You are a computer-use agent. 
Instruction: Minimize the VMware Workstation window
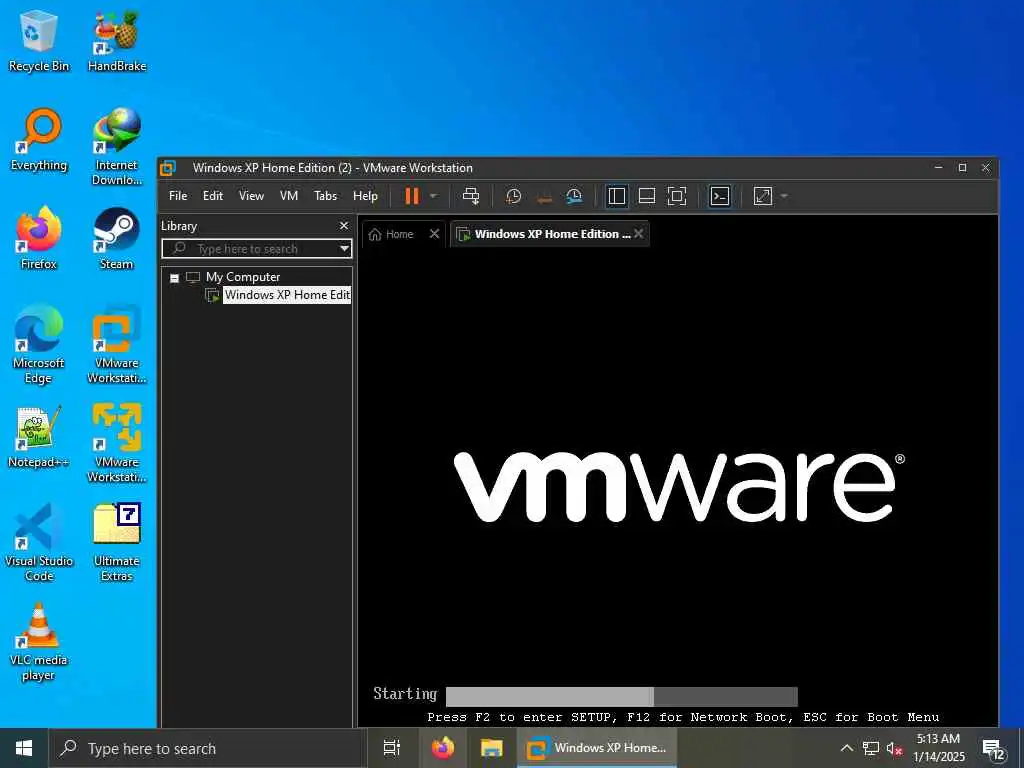point(938,168)
